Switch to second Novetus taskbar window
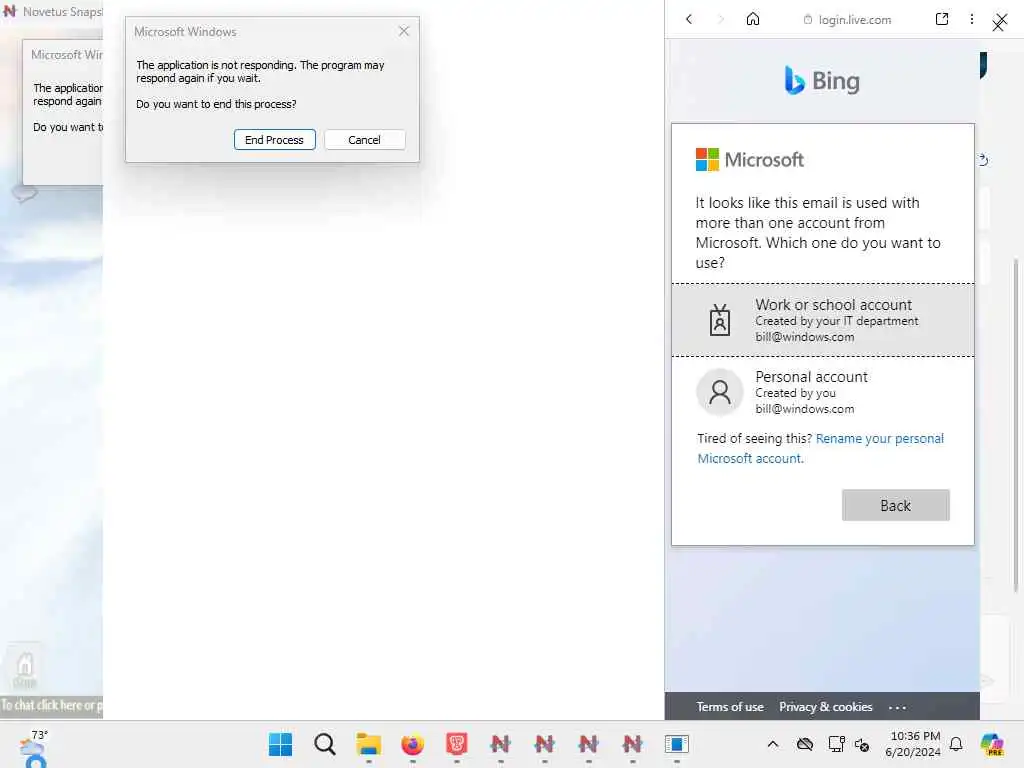Viewport: 1024px width, 768px height. 544,744
